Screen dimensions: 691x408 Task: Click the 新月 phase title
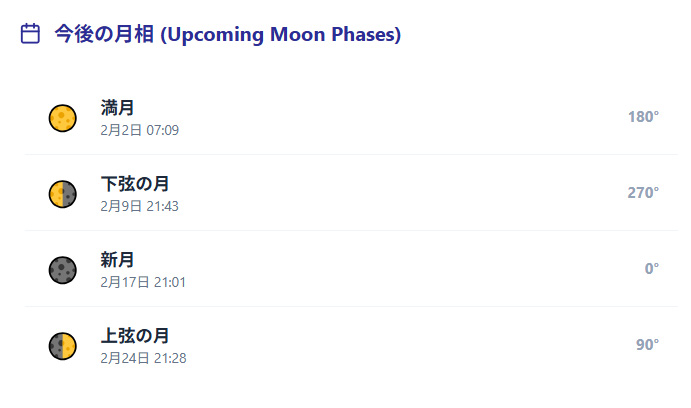[117, 260]
